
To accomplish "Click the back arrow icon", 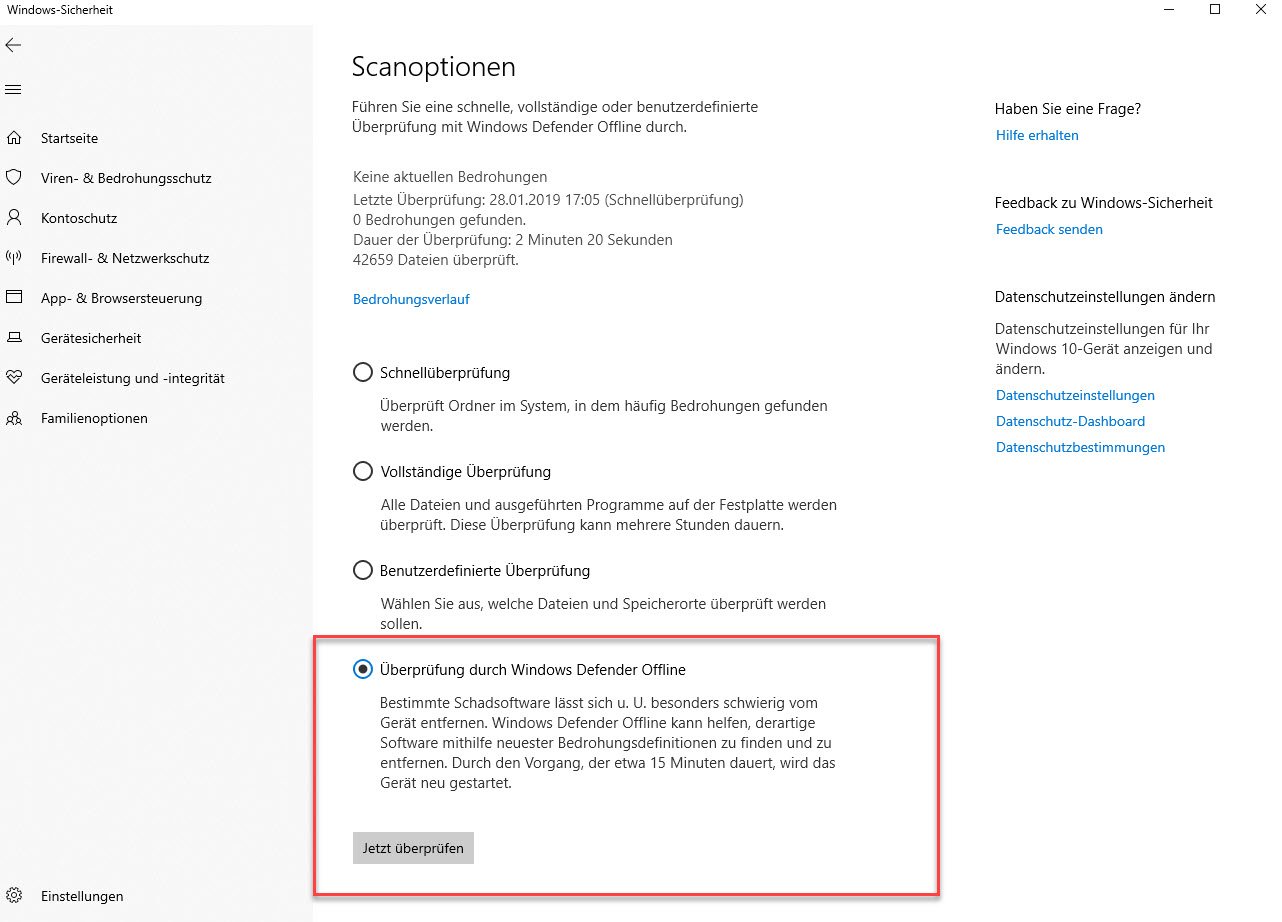I will coord(13,45).
